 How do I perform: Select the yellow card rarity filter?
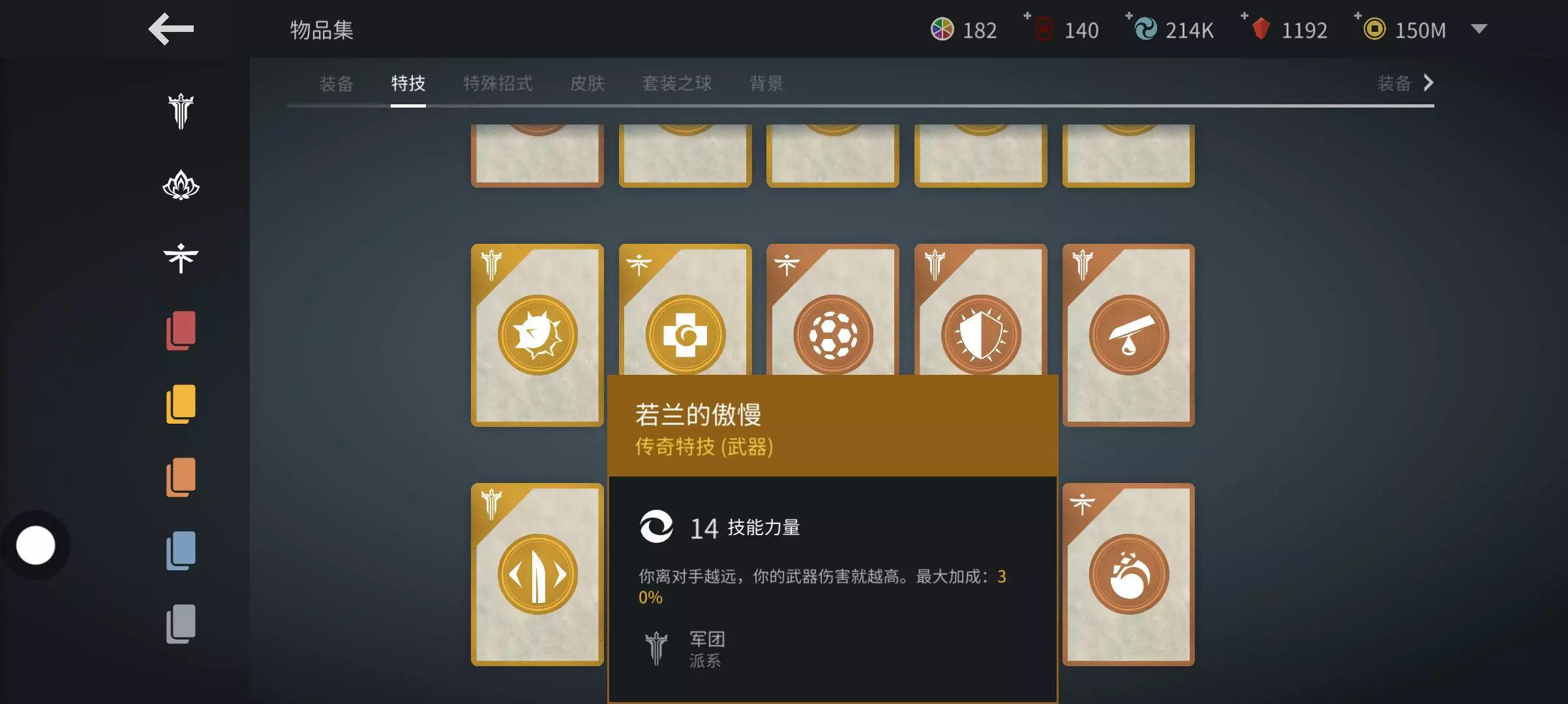(x=181, y=404)
